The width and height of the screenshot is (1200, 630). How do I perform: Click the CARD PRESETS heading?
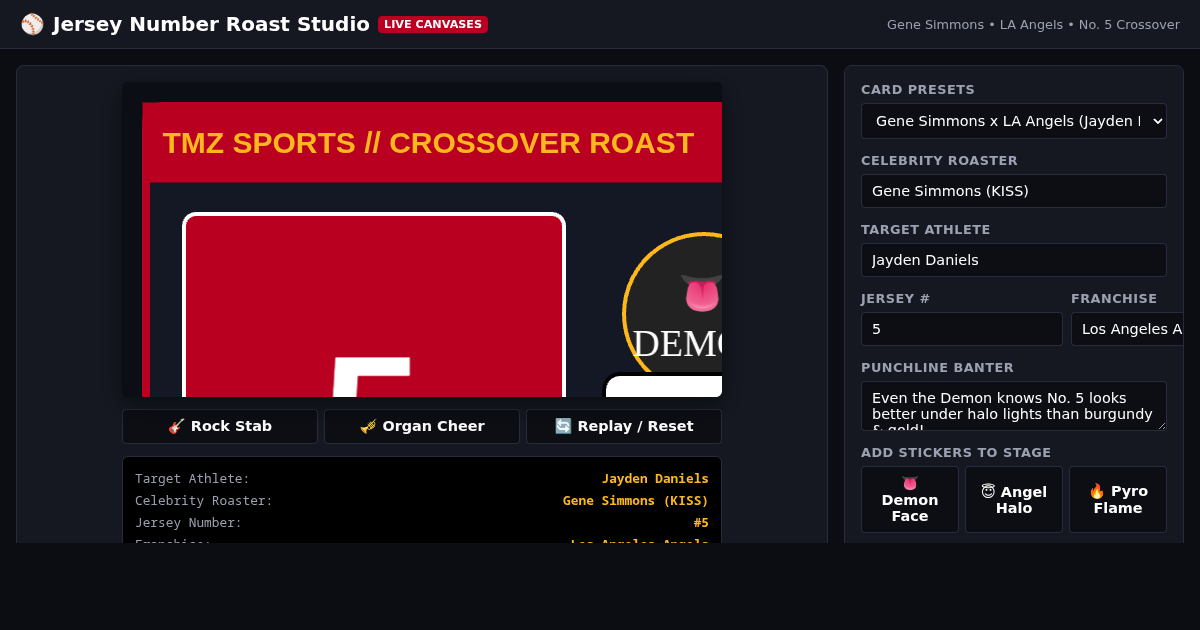(x=918, y=90)
